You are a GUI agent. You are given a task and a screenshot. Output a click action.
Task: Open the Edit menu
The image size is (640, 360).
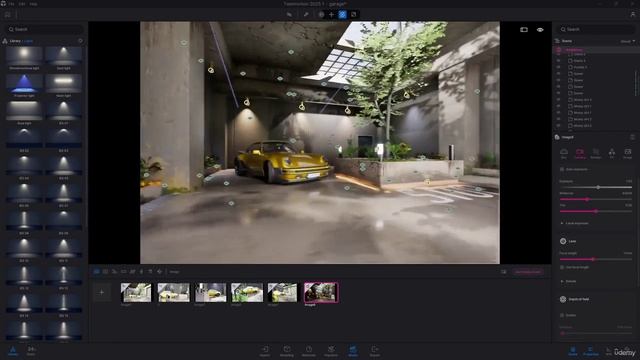tap(22, 4)
